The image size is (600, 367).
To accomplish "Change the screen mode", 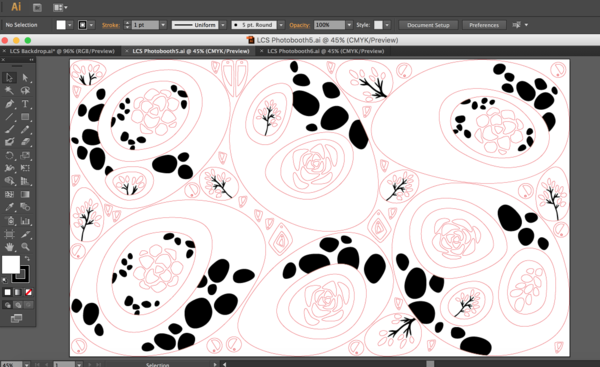I will tap(16, 318).
